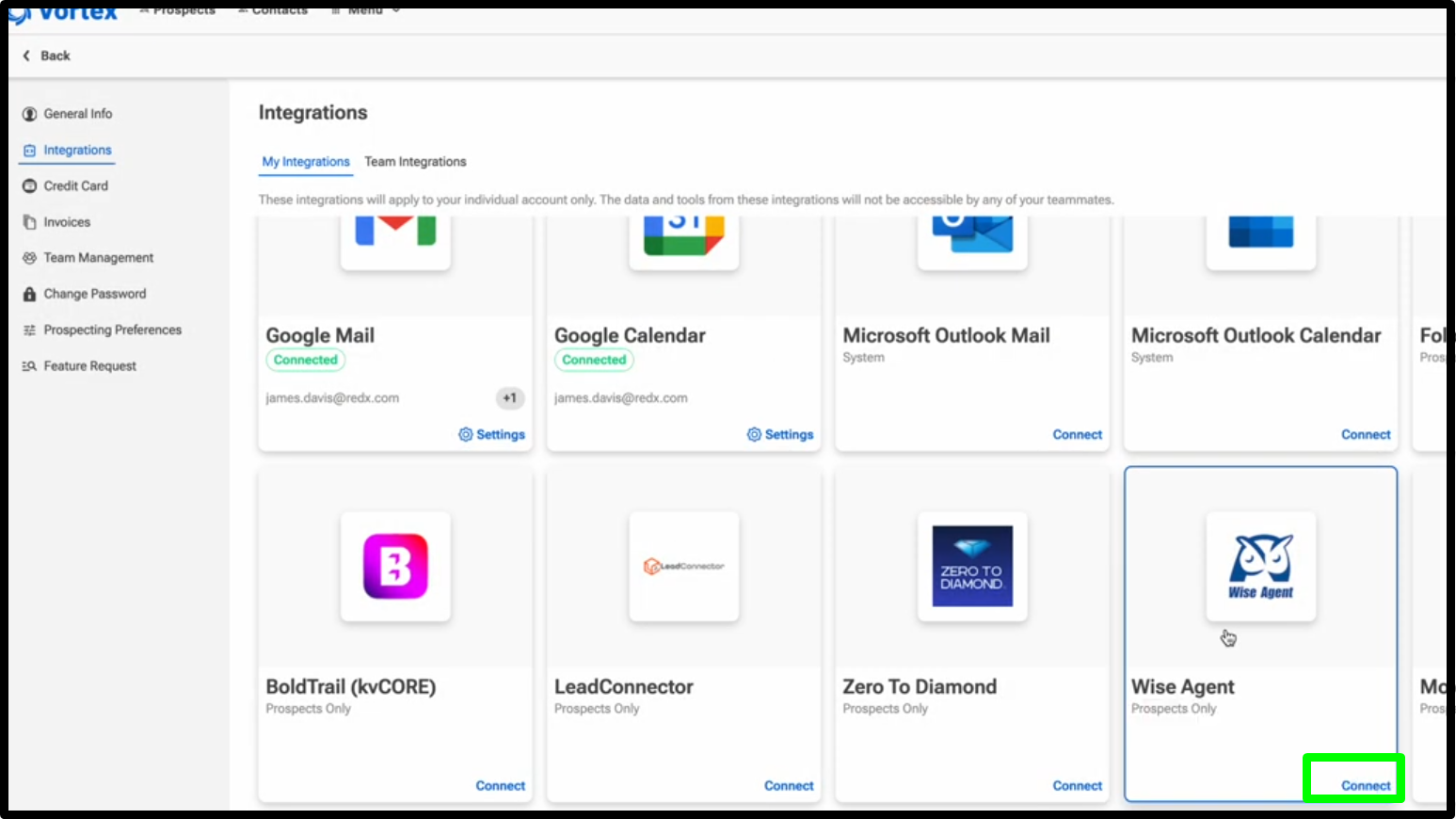Open Google Calendar integration Settings

coord(780,435)
